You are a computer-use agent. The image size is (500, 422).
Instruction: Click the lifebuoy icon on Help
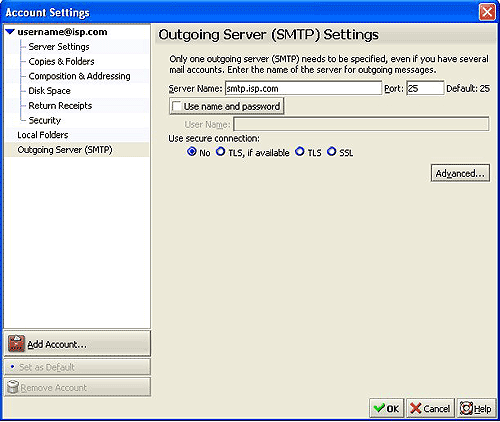[x=466, y=408]
